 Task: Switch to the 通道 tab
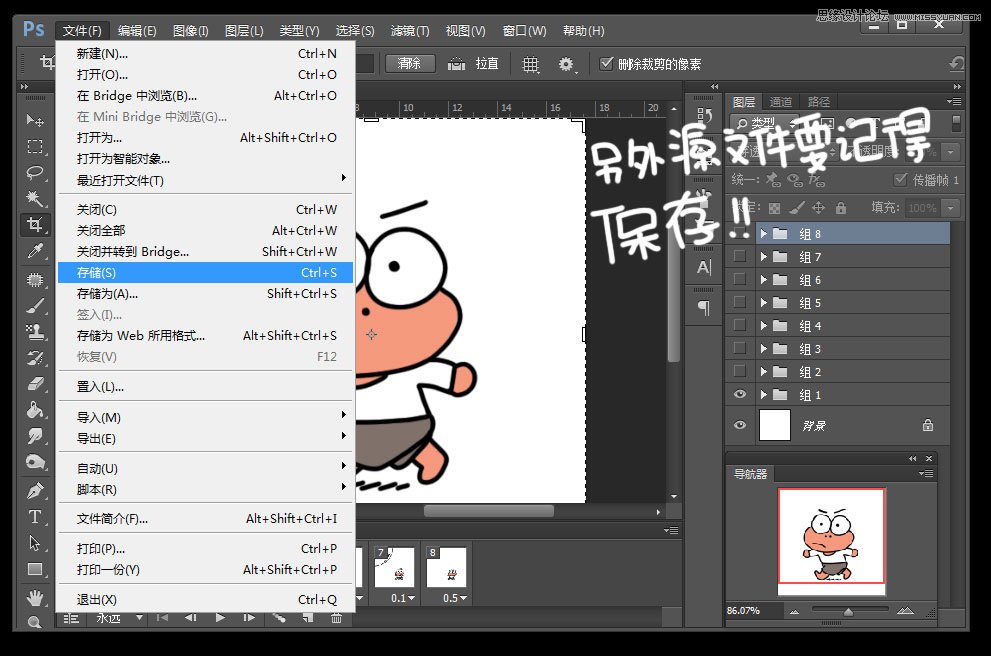pyautogui.click(x=781, y=102)
